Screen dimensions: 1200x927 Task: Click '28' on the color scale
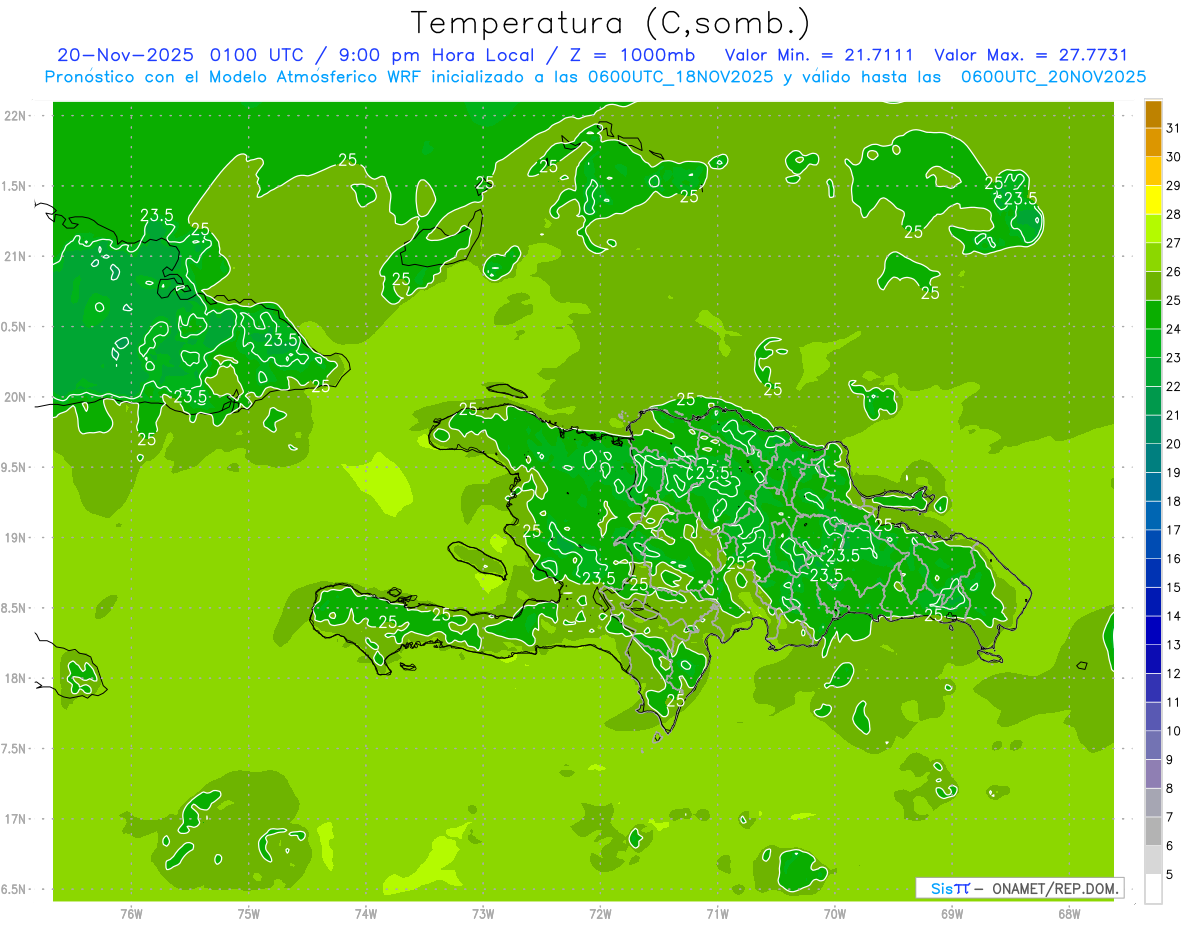point(1174,214)
